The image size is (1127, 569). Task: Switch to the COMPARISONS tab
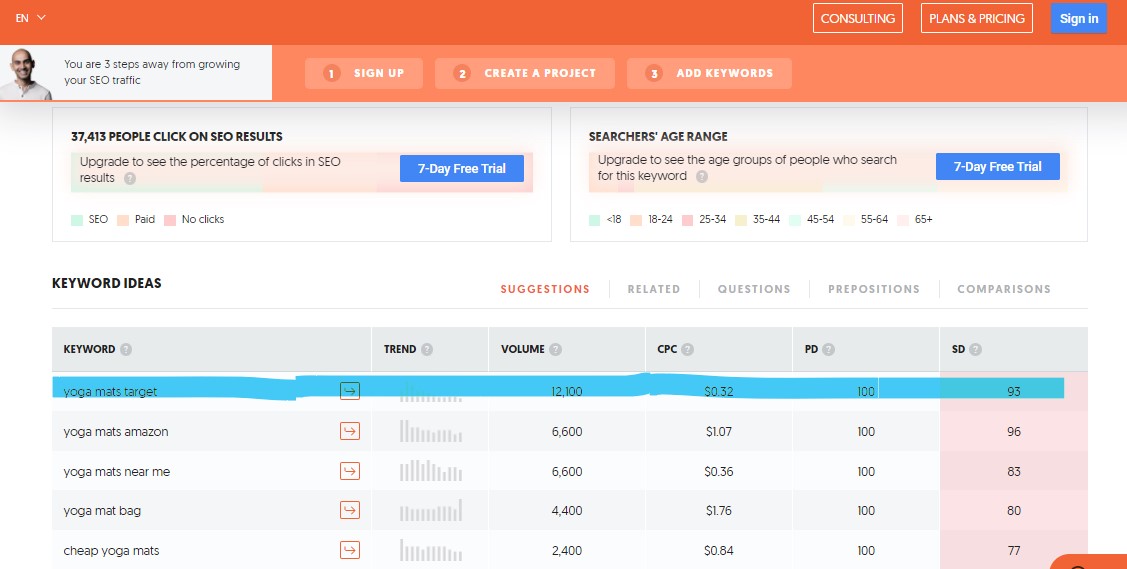pos(1003,289)
